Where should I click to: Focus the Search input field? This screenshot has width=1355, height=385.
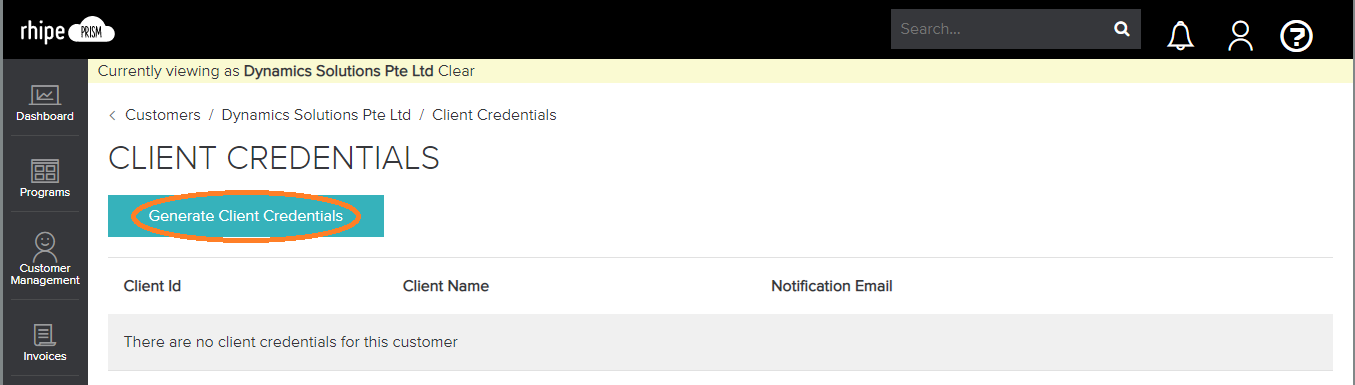[1001, 29]
